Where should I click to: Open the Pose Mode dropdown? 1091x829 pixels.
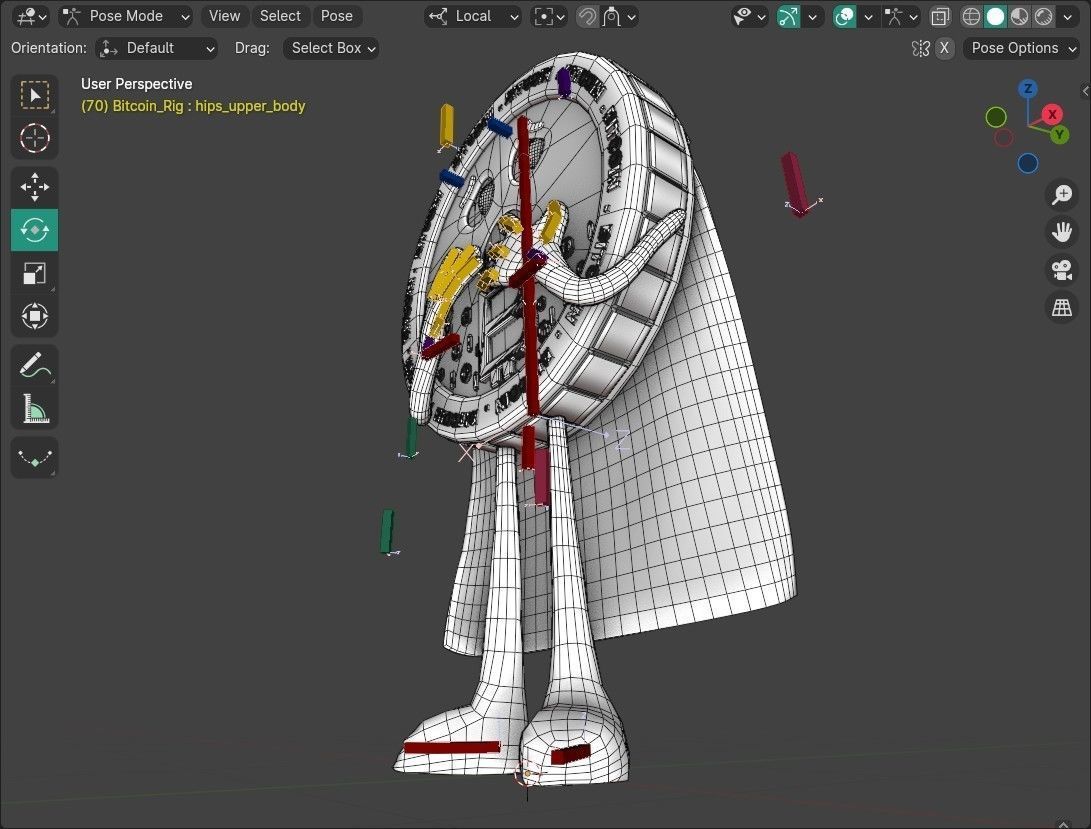126,16
